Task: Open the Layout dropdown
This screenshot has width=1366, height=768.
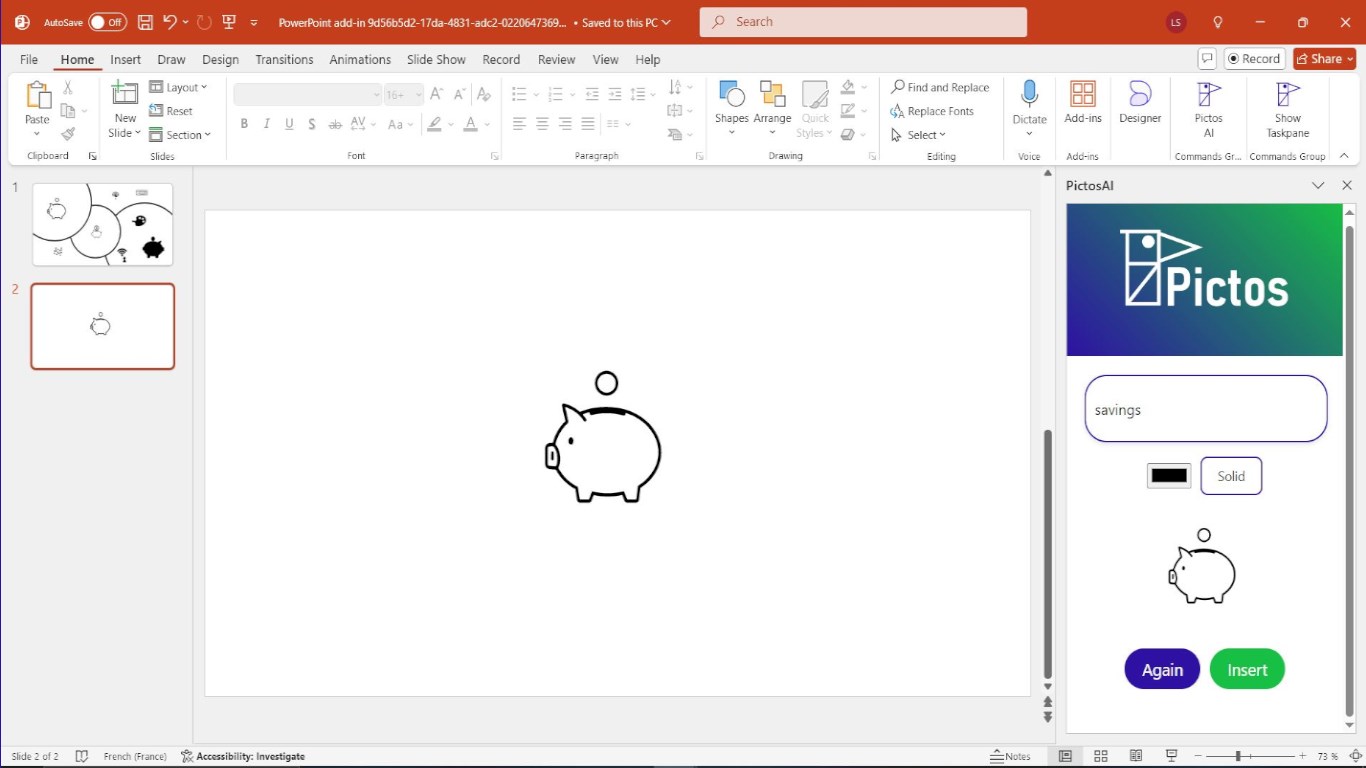Action: (178, 88)
